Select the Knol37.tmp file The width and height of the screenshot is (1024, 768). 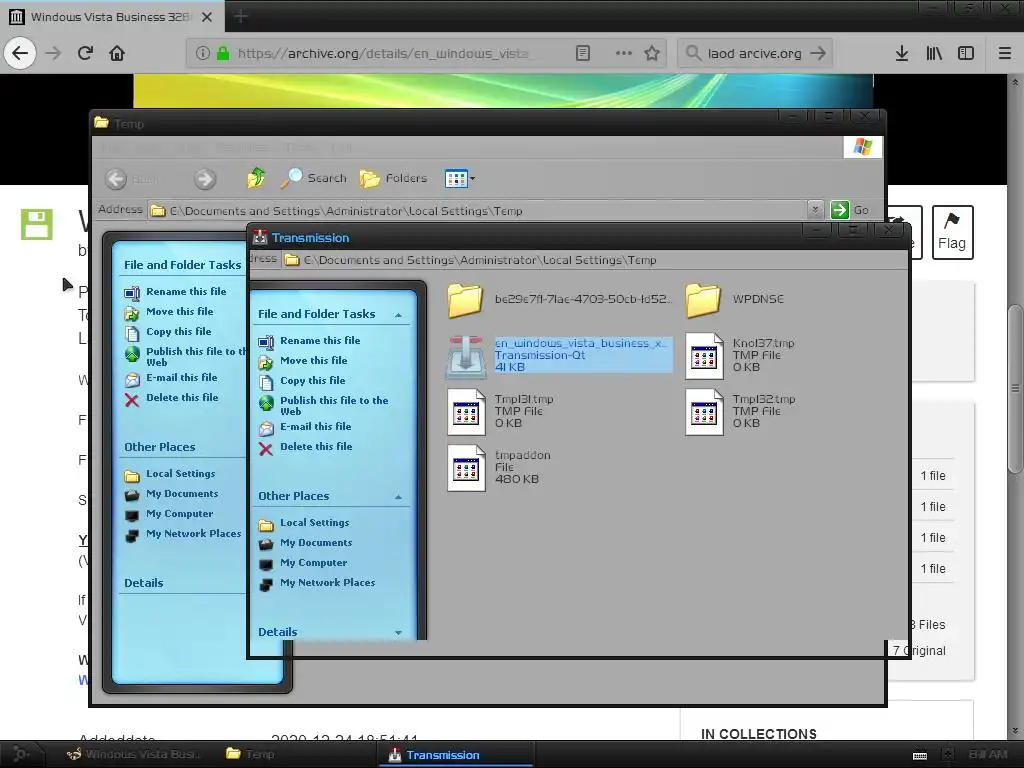pyautogui.click(x=740, y=355)
